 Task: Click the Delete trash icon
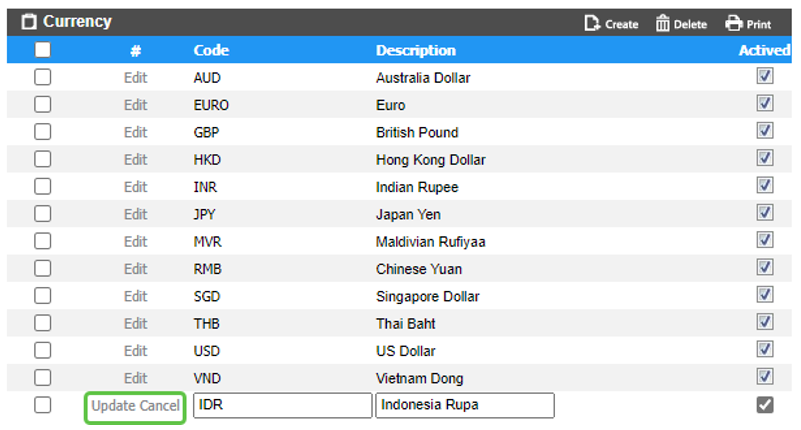(x=662, y=23)
